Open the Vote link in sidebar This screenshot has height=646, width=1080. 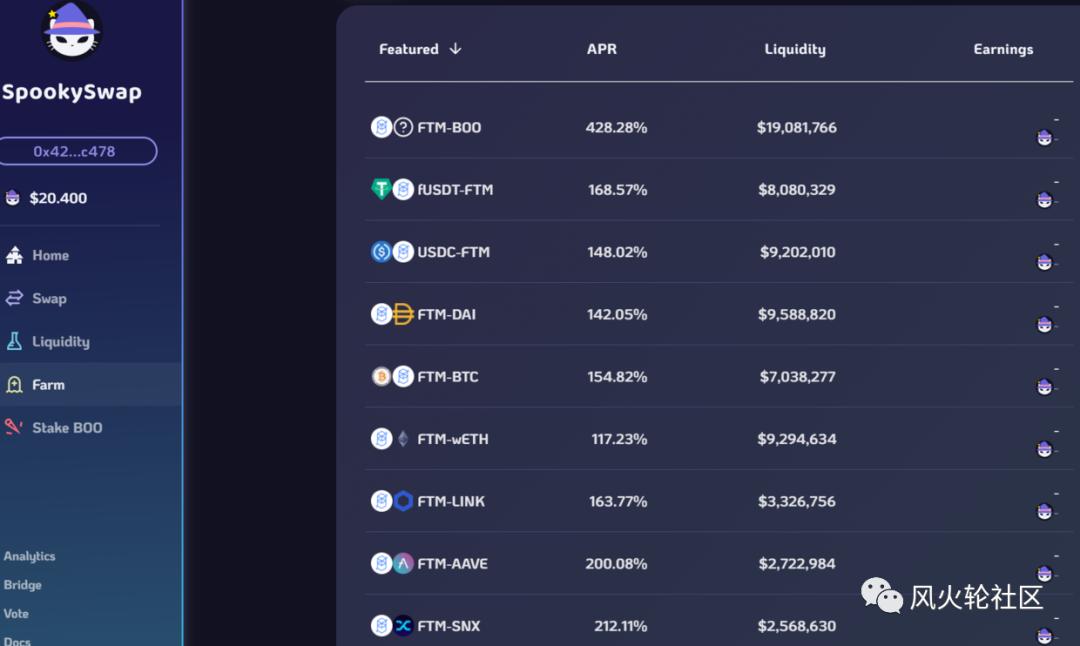click(x=16, y=613)
